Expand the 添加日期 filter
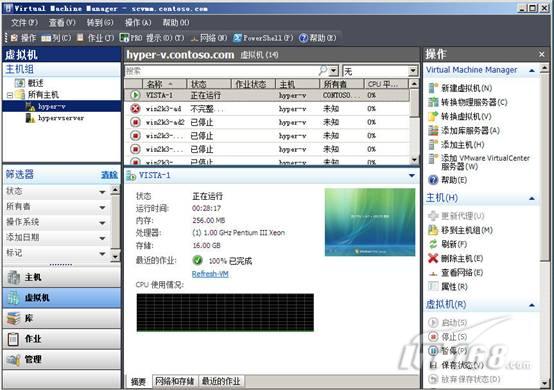Image resolution: width=554 pixels, height=390 pixels. (x=102, y=238)
